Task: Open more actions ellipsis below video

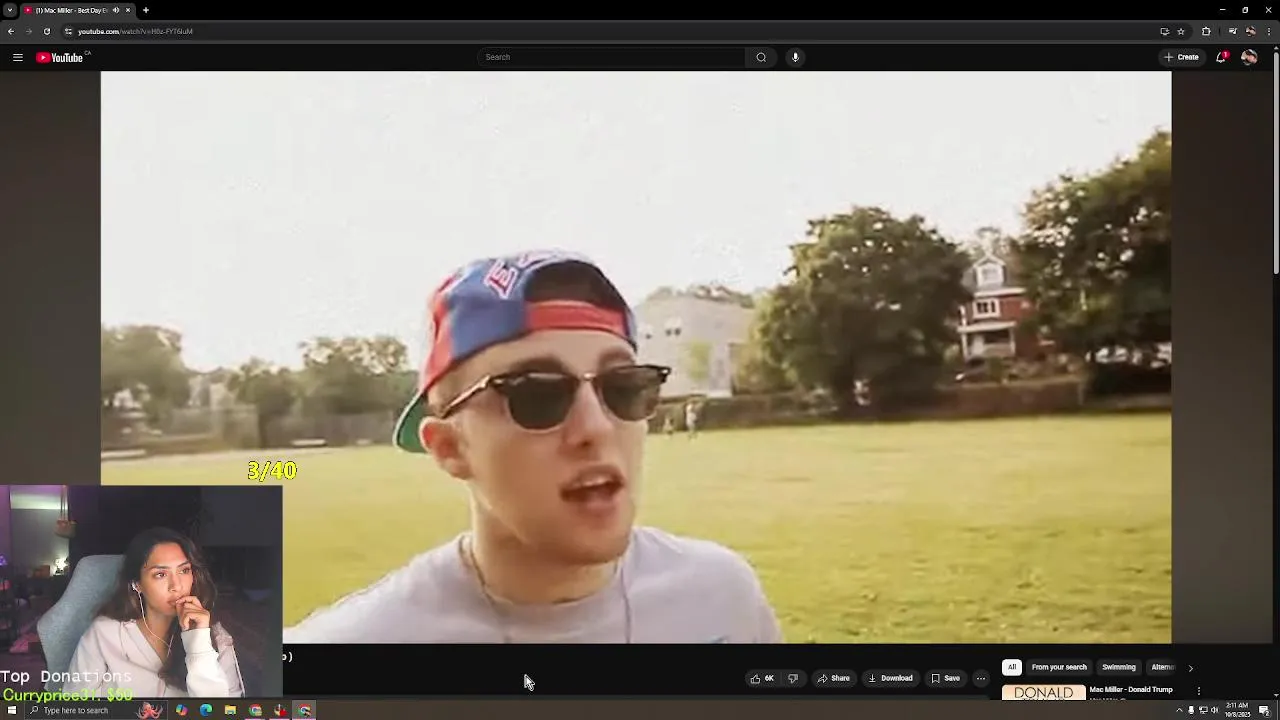Action: tap(980, 678)
